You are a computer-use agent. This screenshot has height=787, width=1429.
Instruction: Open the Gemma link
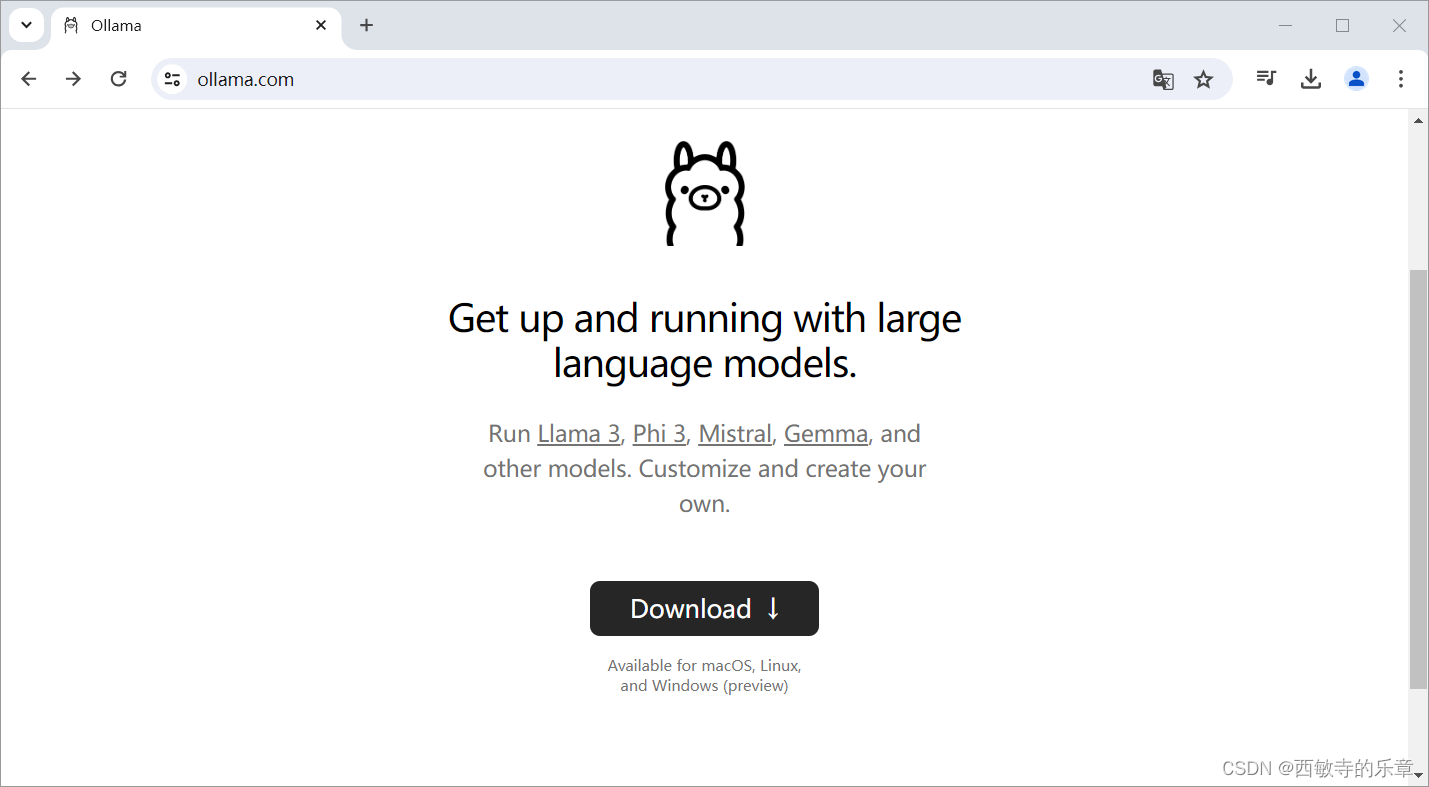(826, 434)
